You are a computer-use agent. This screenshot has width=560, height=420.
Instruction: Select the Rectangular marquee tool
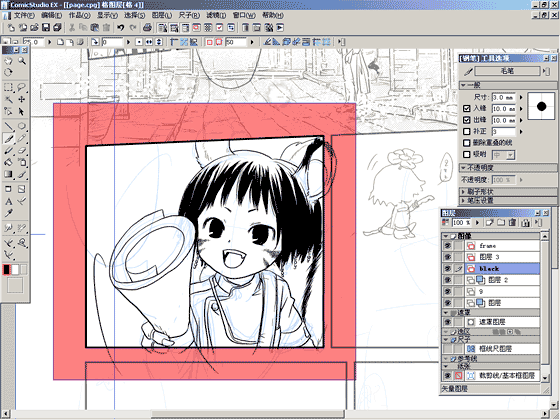[8, 88]
